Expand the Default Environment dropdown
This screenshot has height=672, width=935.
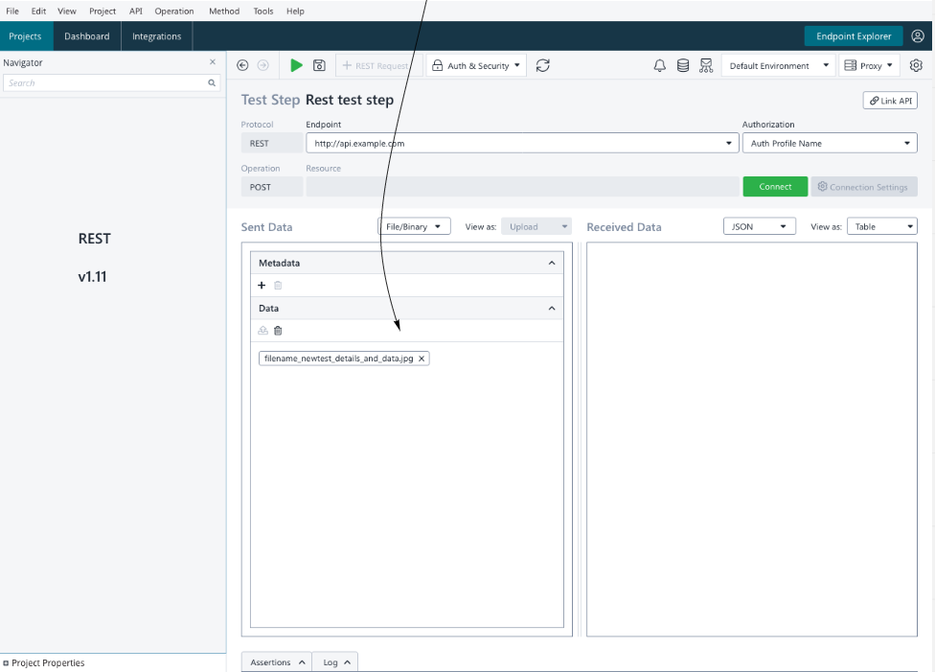[778, 66]
